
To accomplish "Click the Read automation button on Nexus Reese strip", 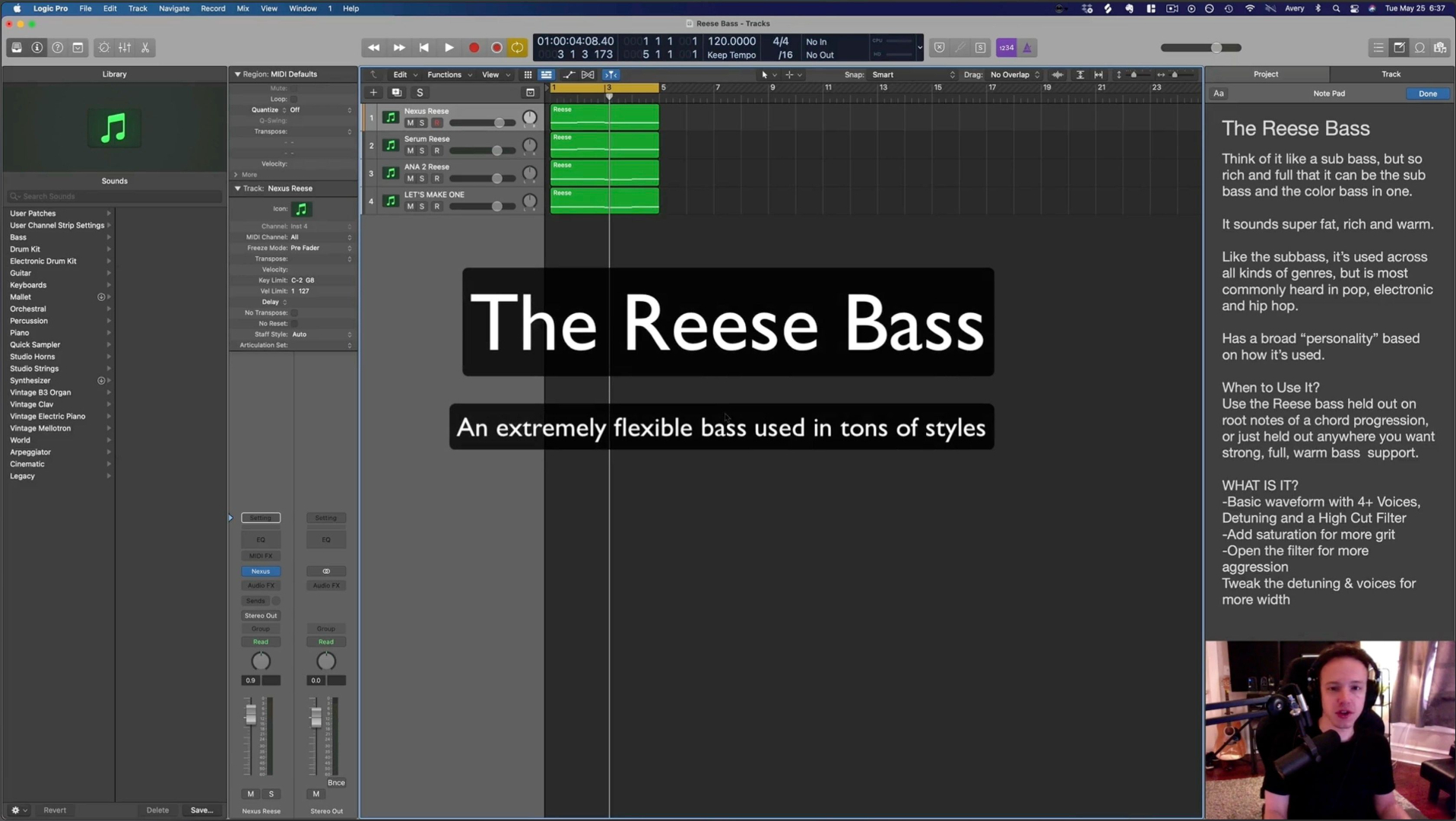I will coord(261,642).
